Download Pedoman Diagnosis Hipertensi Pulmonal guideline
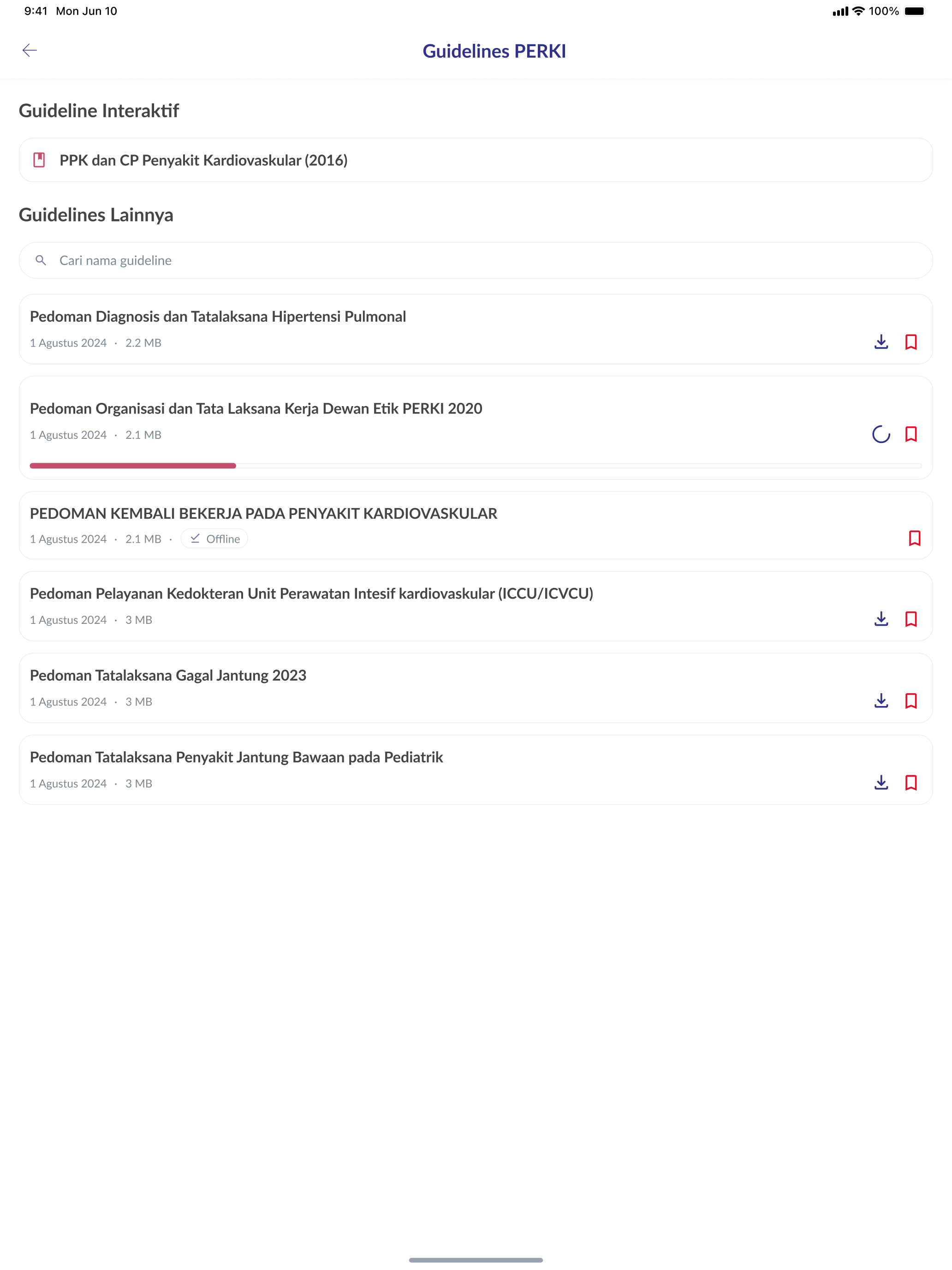This screenshot has width=952, height=1270. point(881,342)
